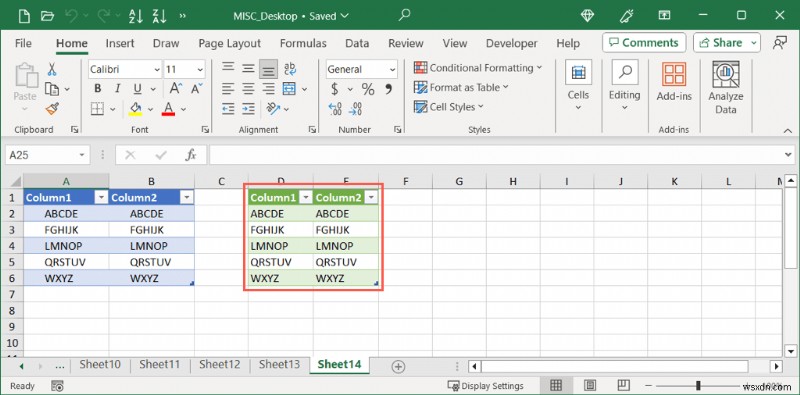This screenshot has width=800, height=395.
Task: Decrease decimal places
Action: (x=355, y=109)
